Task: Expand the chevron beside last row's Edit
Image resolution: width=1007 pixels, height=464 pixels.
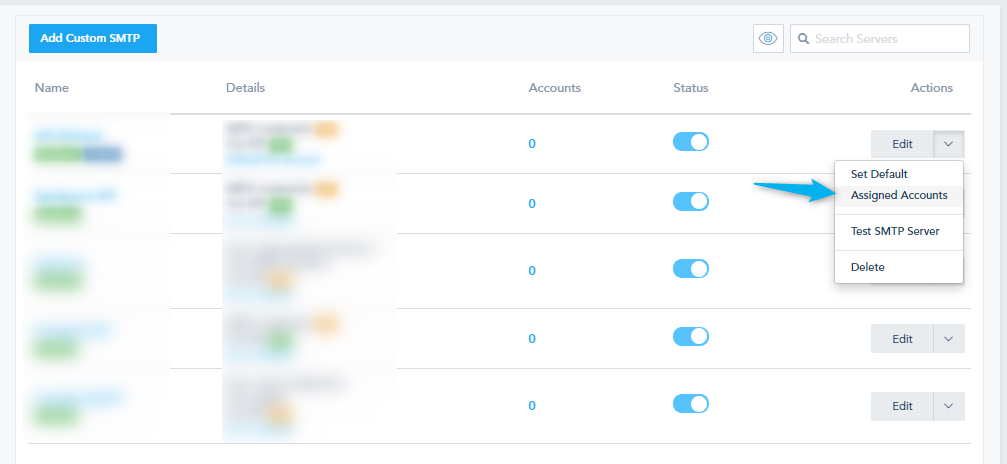Action: tap(949, 406)
